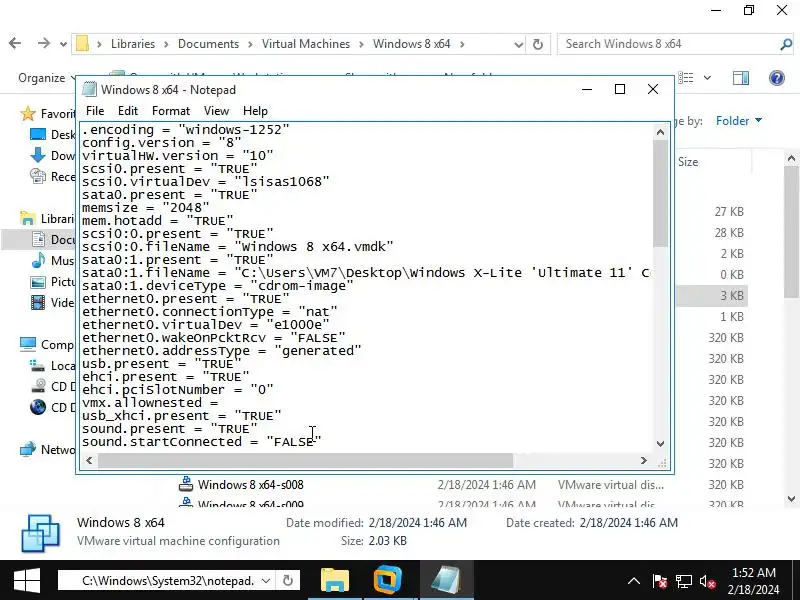Change the Explorer view layout icon
Image resolution: width=800 pixels, height=600 pixels.
click(x=686, y=78)
